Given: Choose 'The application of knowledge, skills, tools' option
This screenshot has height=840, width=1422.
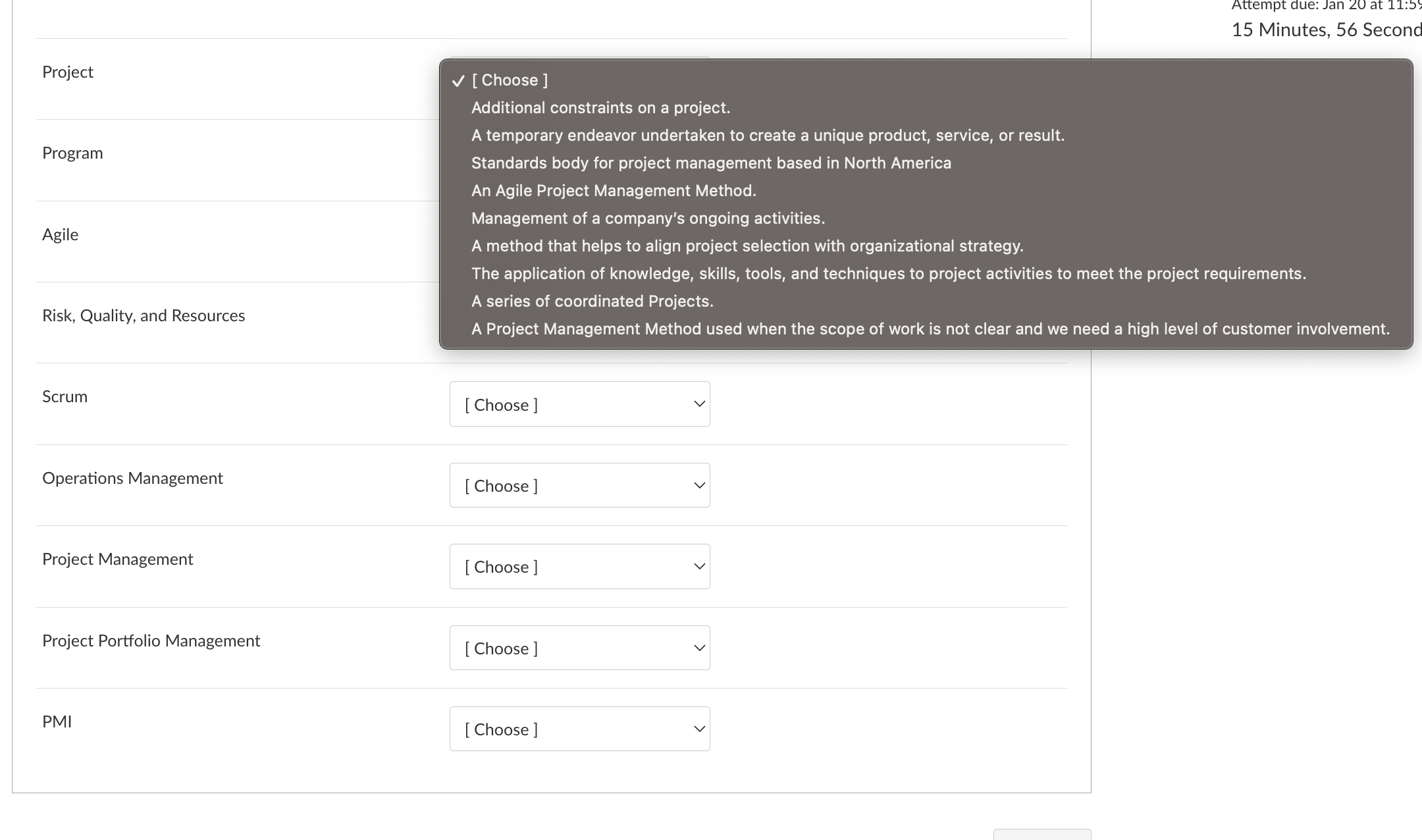Looking at the screenshot, I should click(x=888, y=274).
